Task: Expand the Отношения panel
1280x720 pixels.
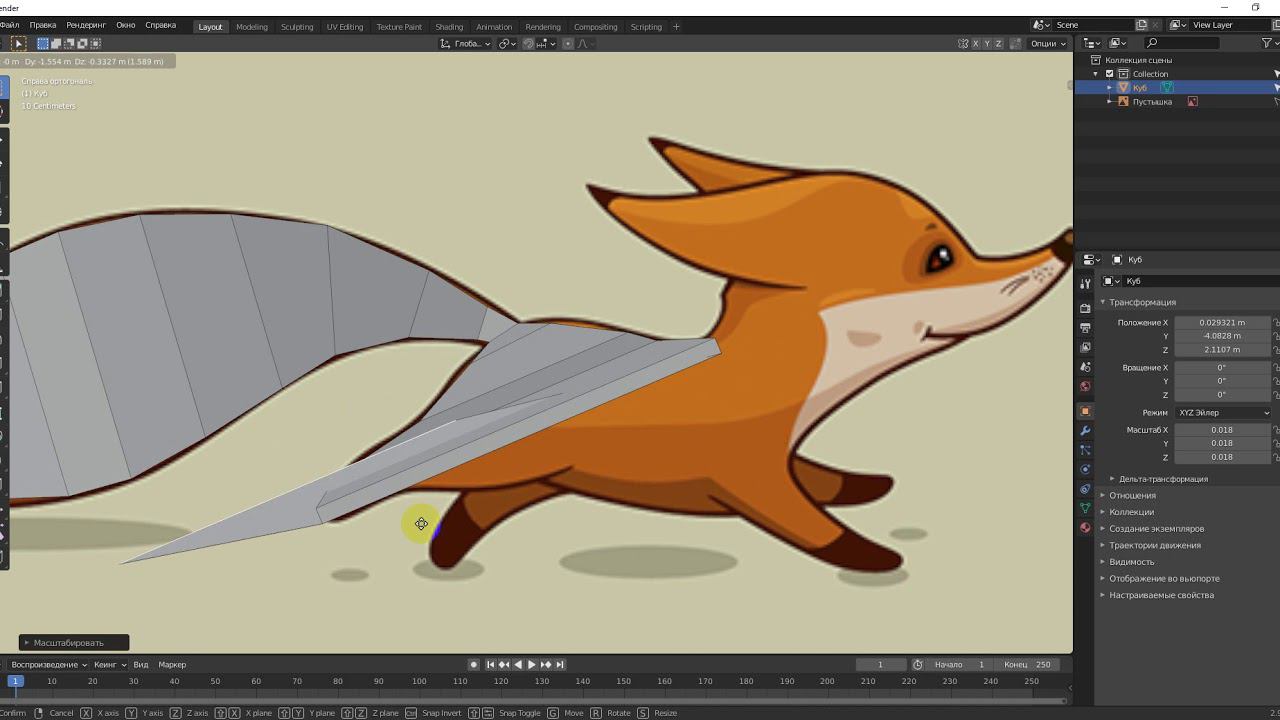Action: click(x=1132, y=495)
